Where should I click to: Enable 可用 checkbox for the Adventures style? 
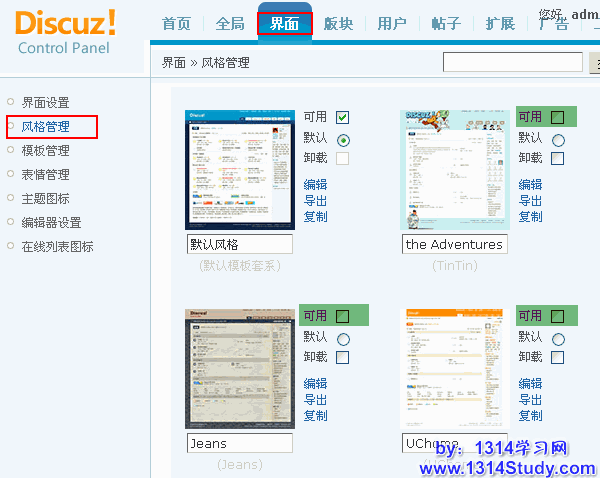(557, 117)
